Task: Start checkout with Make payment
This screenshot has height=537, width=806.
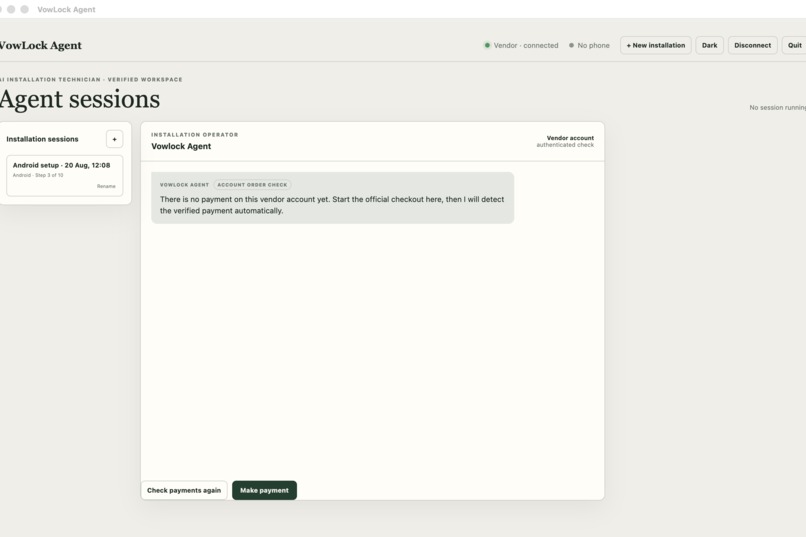Action: (264, 490)
